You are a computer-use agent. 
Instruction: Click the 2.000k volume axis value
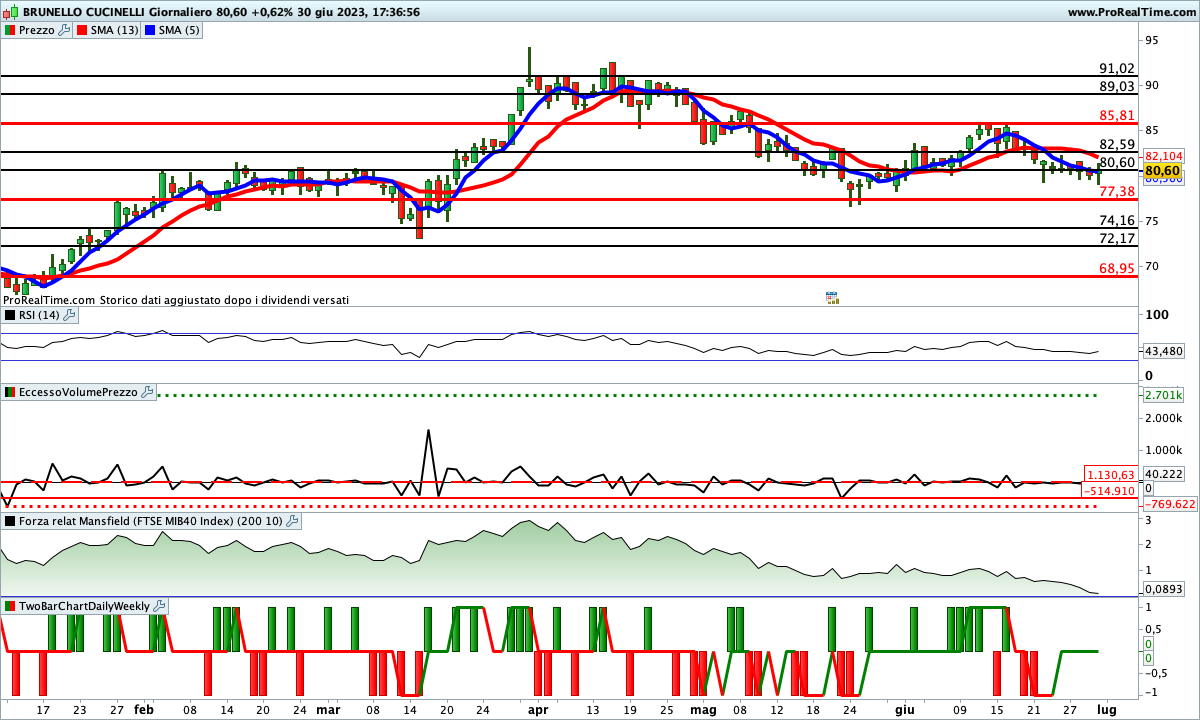tap(1164, 417)
